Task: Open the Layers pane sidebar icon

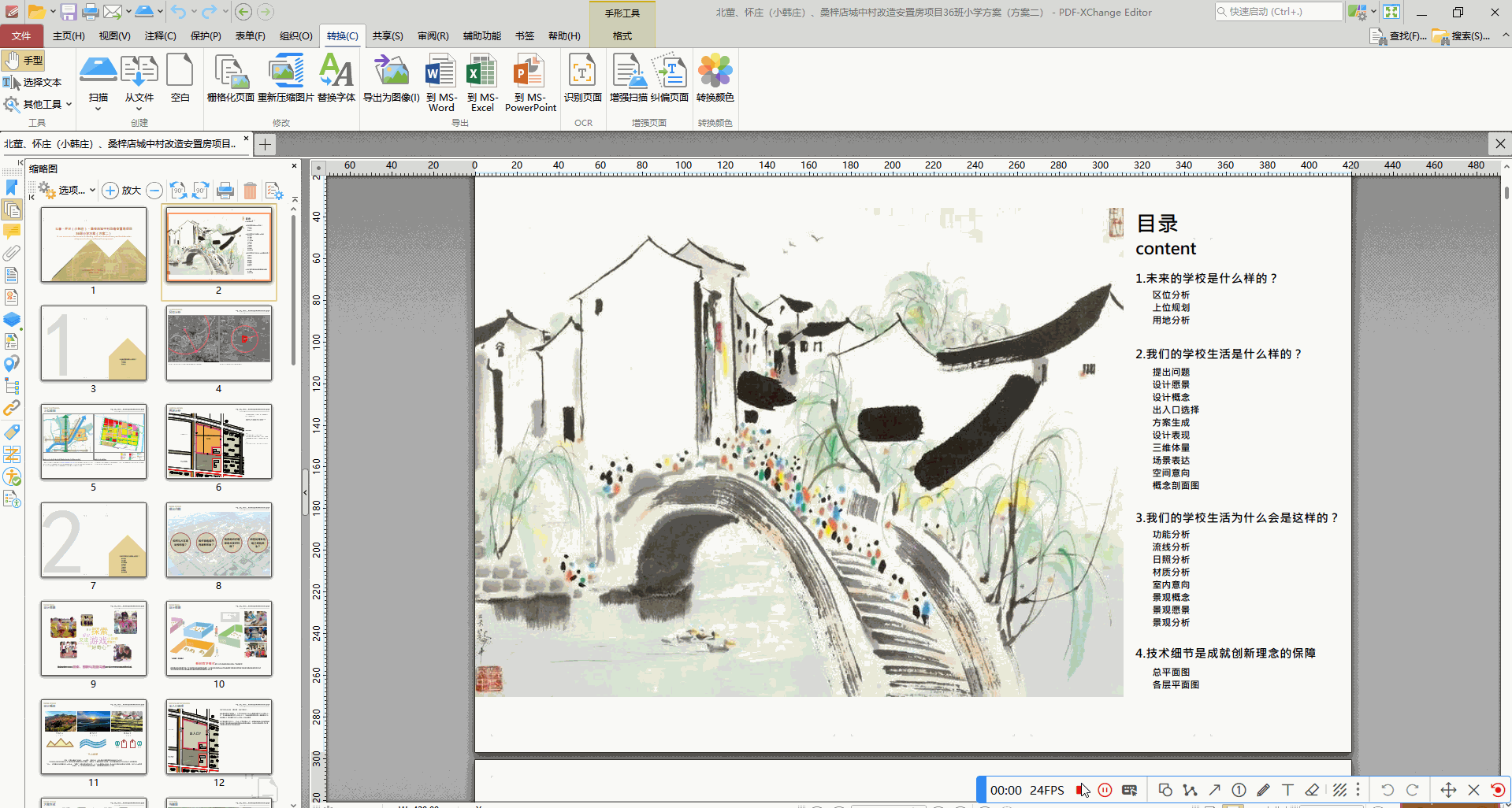Action: coord(11,320)
